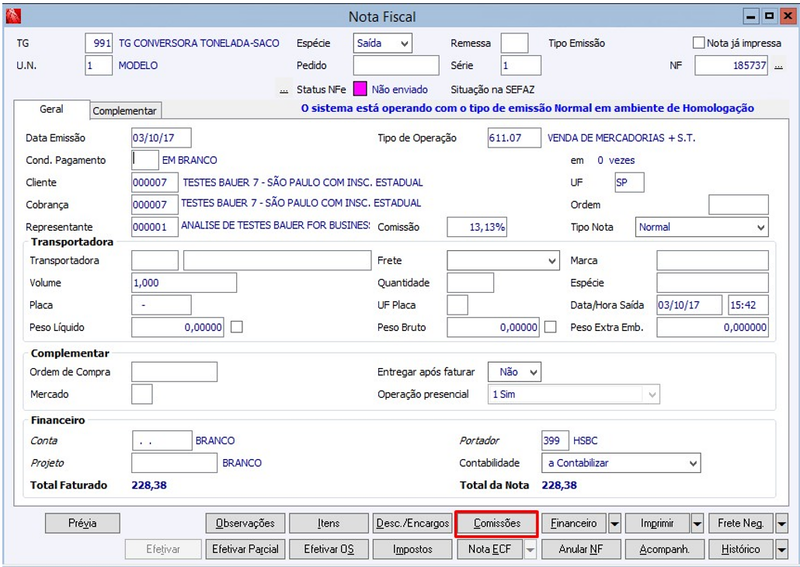The width and height of the screenshot is (800, 567).
Task: Open the Comissões button
Action: 496,523
